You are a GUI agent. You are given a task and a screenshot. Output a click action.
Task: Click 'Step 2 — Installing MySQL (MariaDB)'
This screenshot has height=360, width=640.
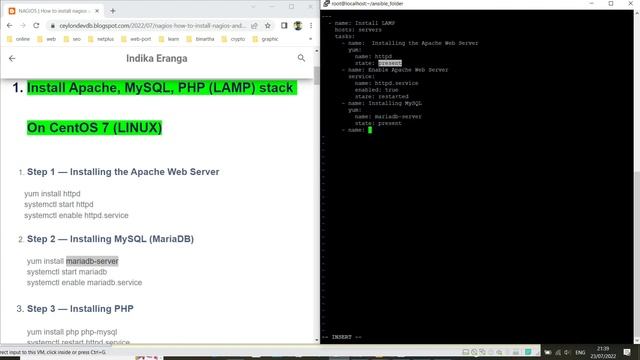click(x=110, y=239)
